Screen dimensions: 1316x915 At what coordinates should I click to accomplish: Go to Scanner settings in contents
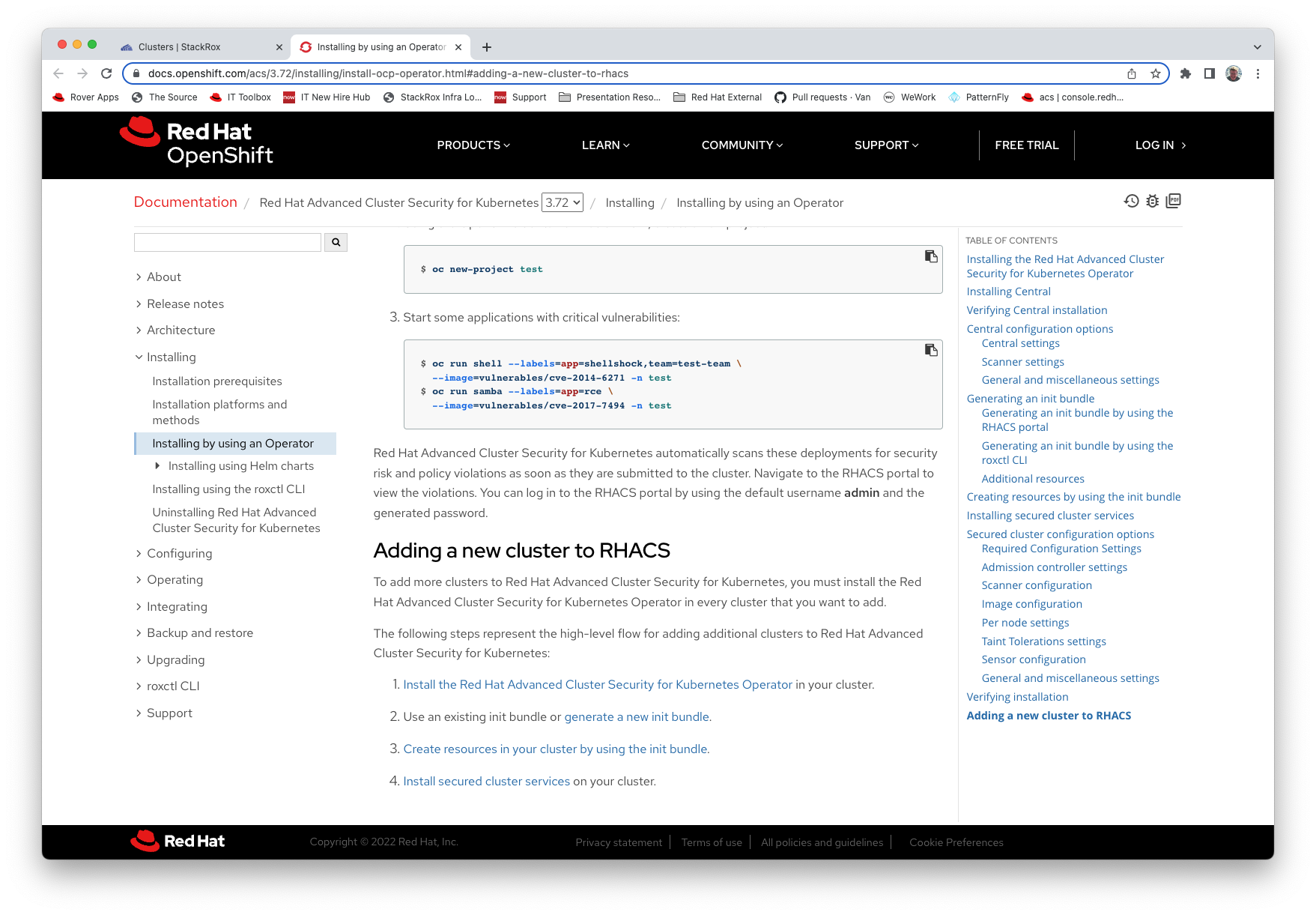(1022, 362)
